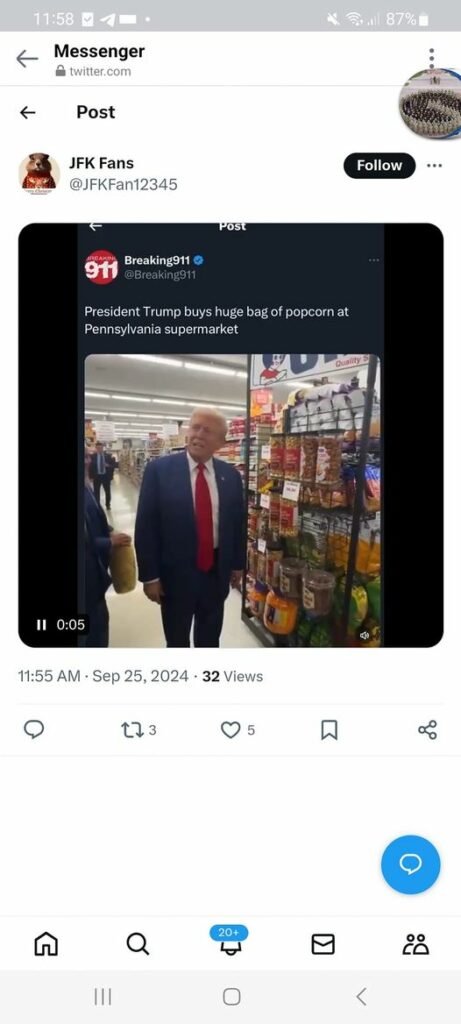Toggle video sound speaker icon
The image size is (461, 1024).
pos(364,635)
